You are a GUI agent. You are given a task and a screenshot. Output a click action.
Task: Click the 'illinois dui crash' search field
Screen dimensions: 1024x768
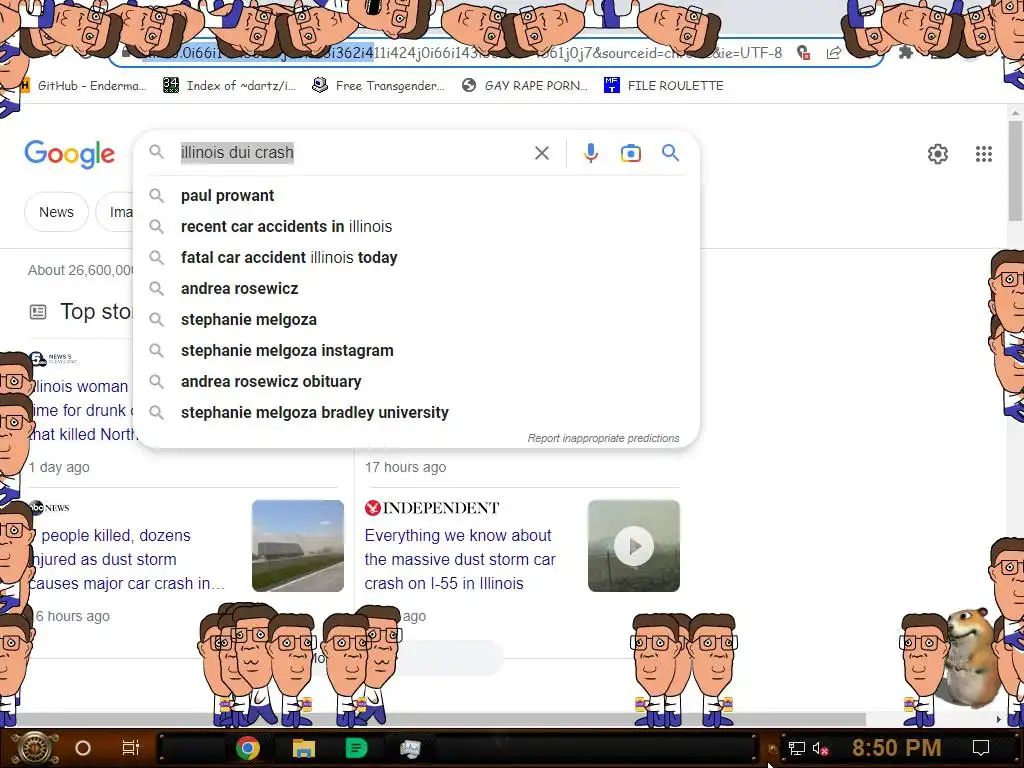(353, 153)
